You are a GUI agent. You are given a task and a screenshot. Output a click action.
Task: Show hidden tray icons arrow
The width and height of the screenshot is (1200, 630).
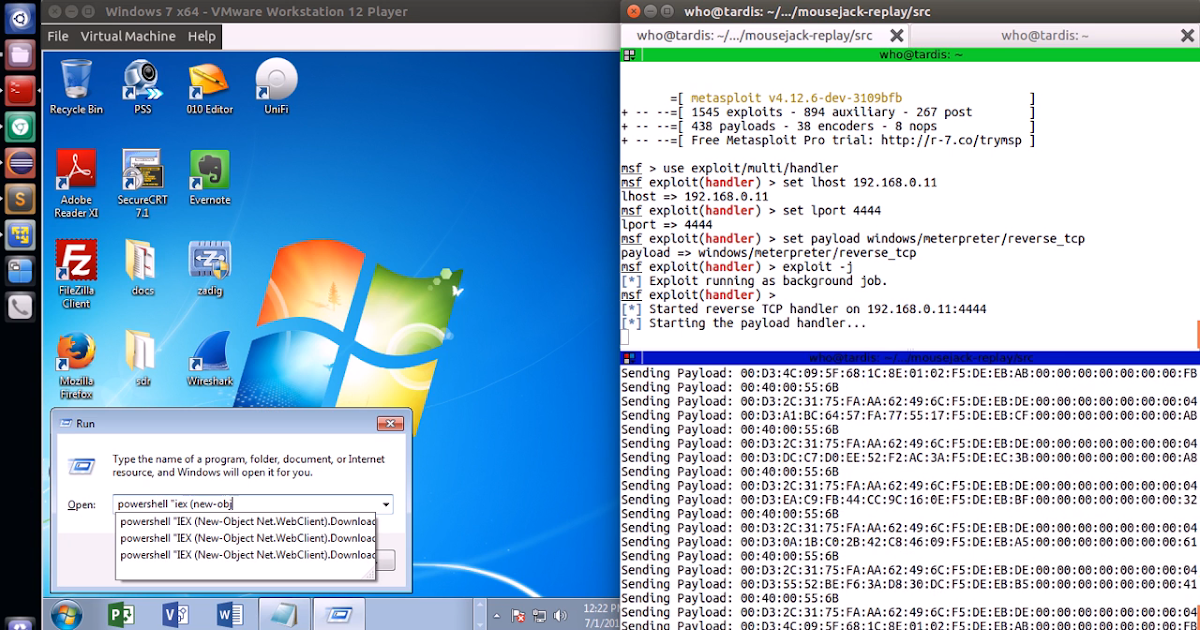pos(496,615)
